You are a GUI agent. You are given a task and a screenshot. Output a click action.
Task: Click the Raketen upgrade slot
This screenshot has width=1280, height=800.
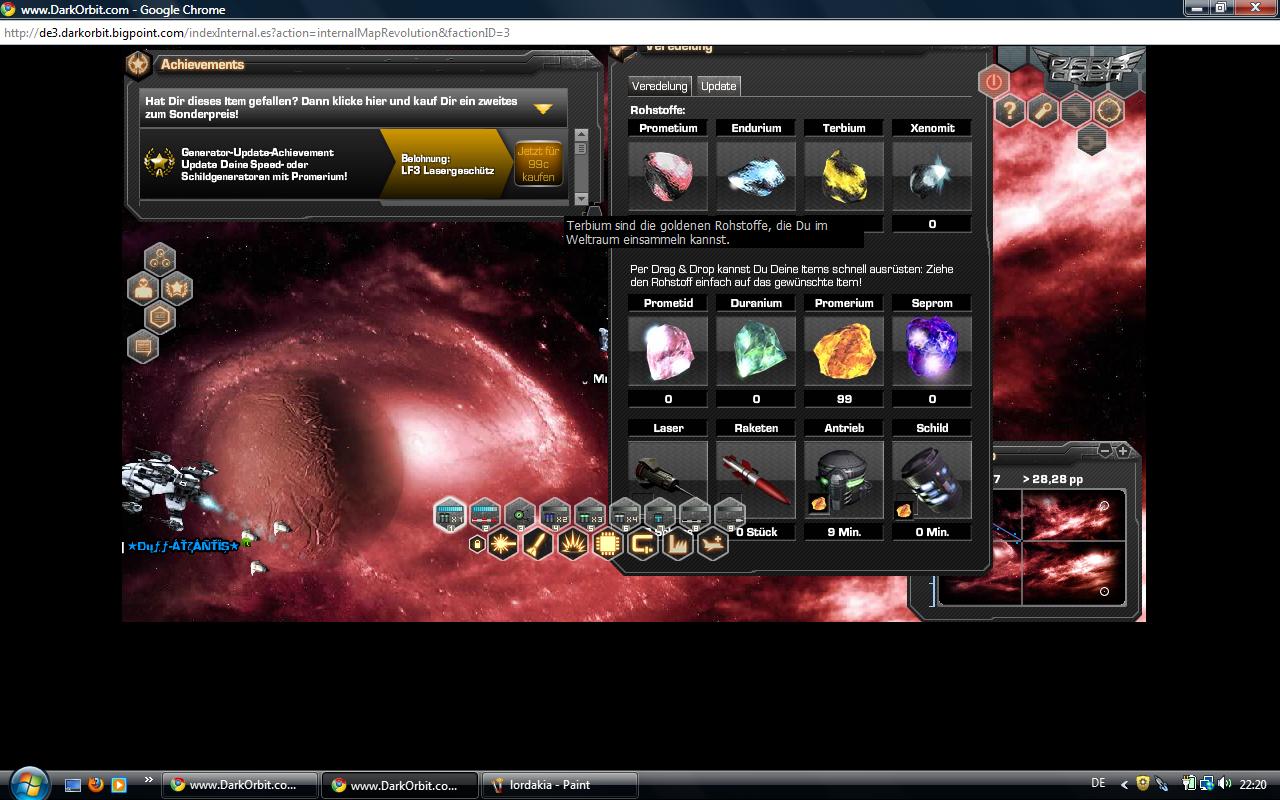[x=756, y=476]
